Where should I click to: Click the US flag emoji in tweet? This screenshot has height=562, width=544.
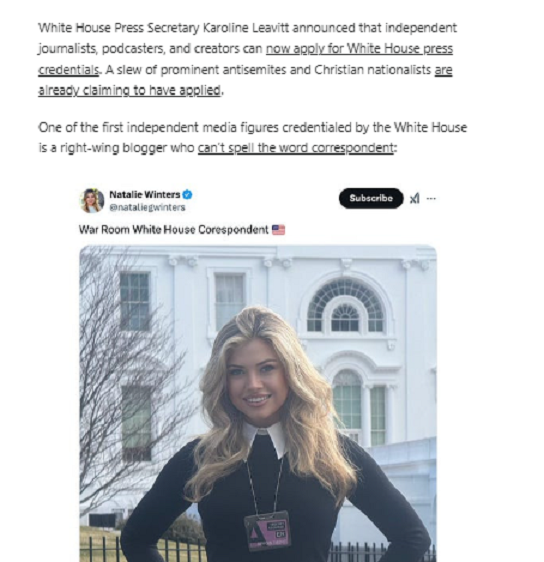pyautogui.click(x=278, y=229)
